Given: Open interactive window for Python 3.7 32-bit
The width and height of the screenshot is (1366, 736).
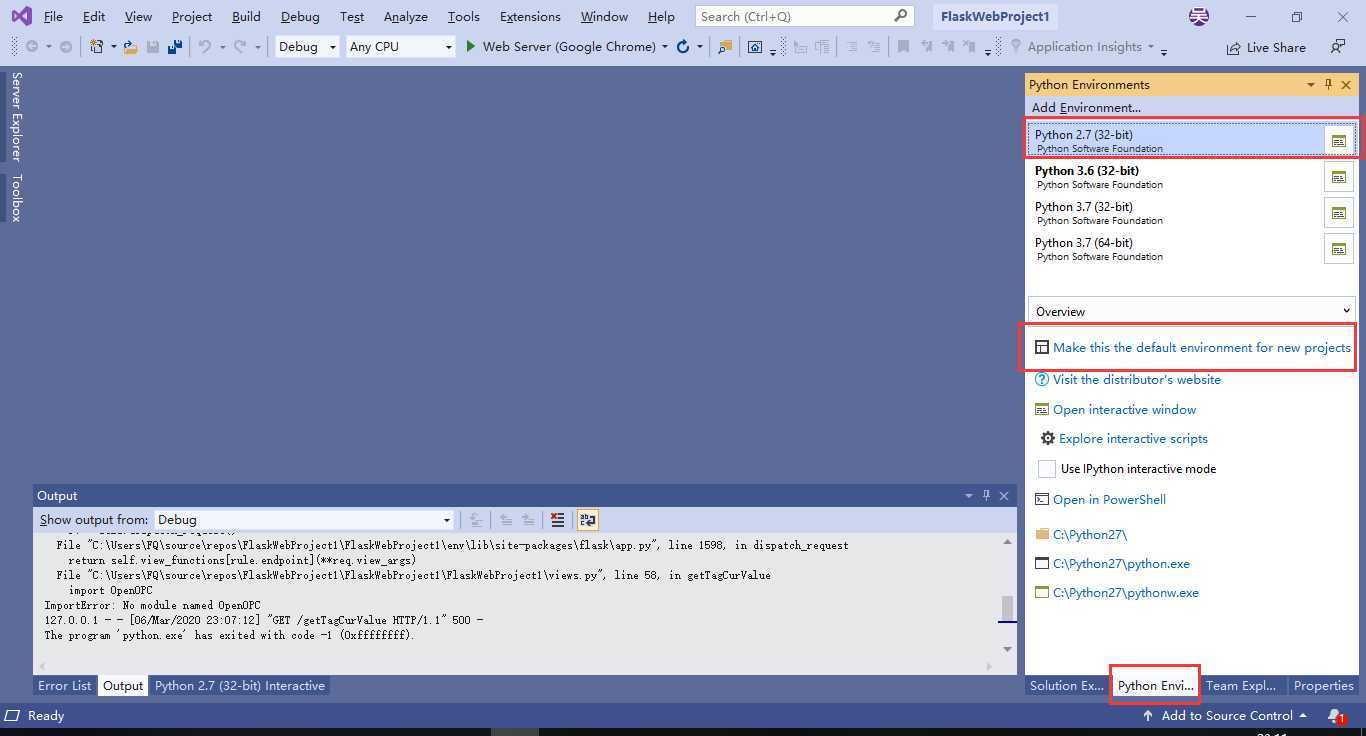Looking at the screenshot, I should (1338, 213).
